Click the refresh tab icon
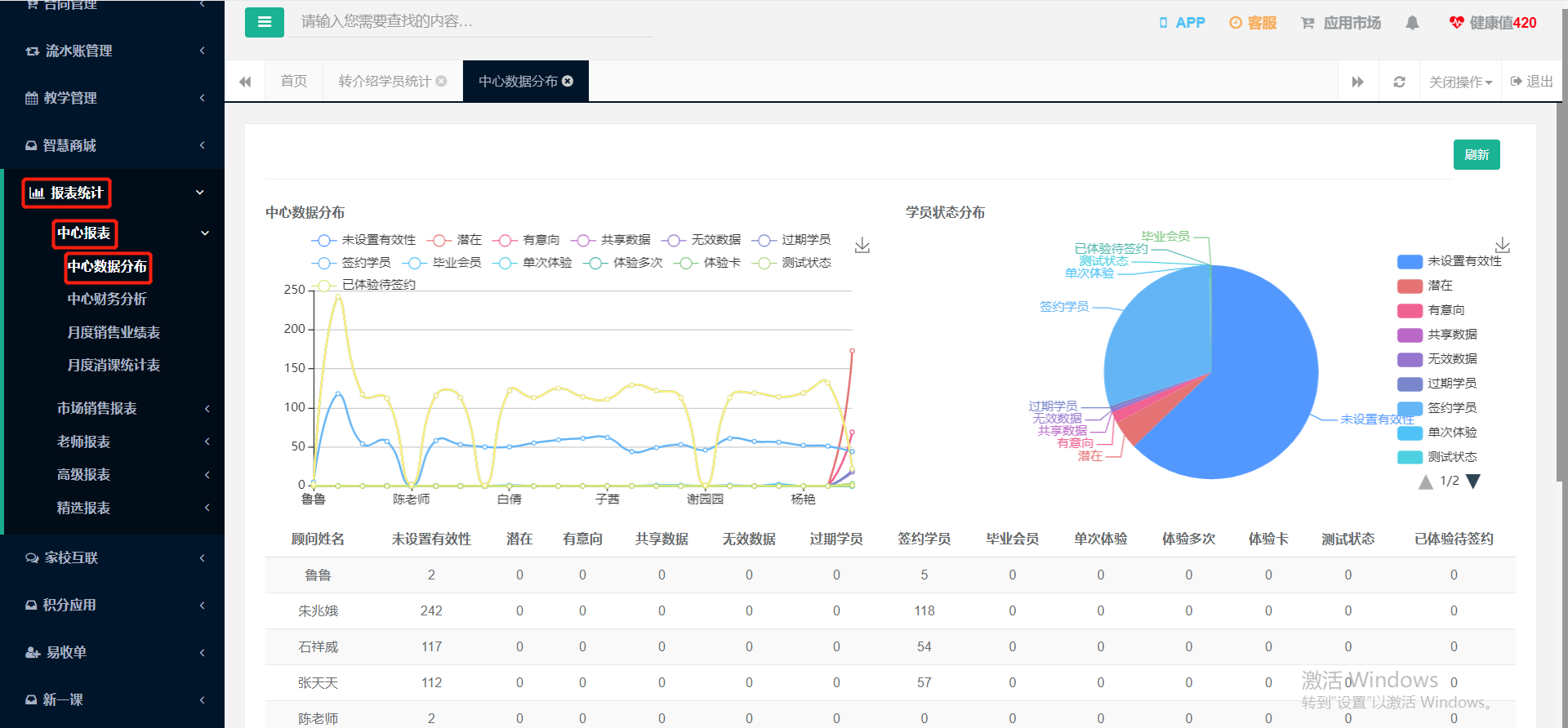 coord(1399,82)
